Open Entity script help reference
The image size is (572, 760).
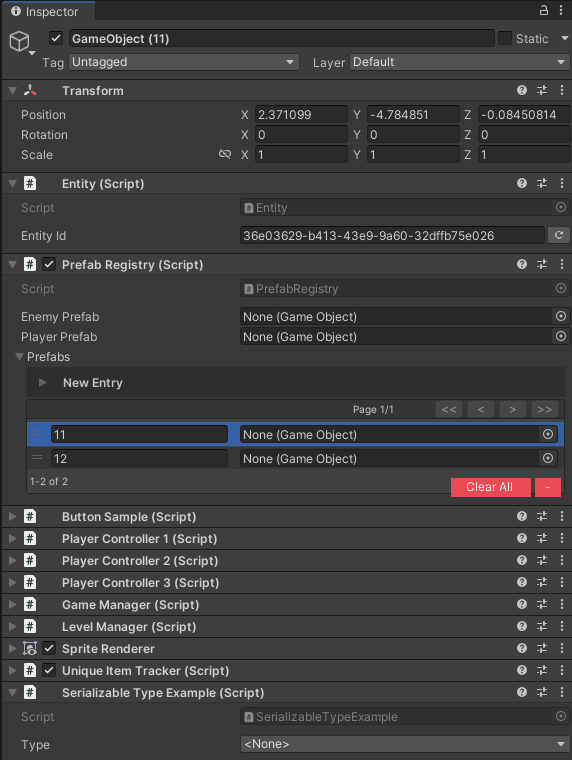(522, 183)
